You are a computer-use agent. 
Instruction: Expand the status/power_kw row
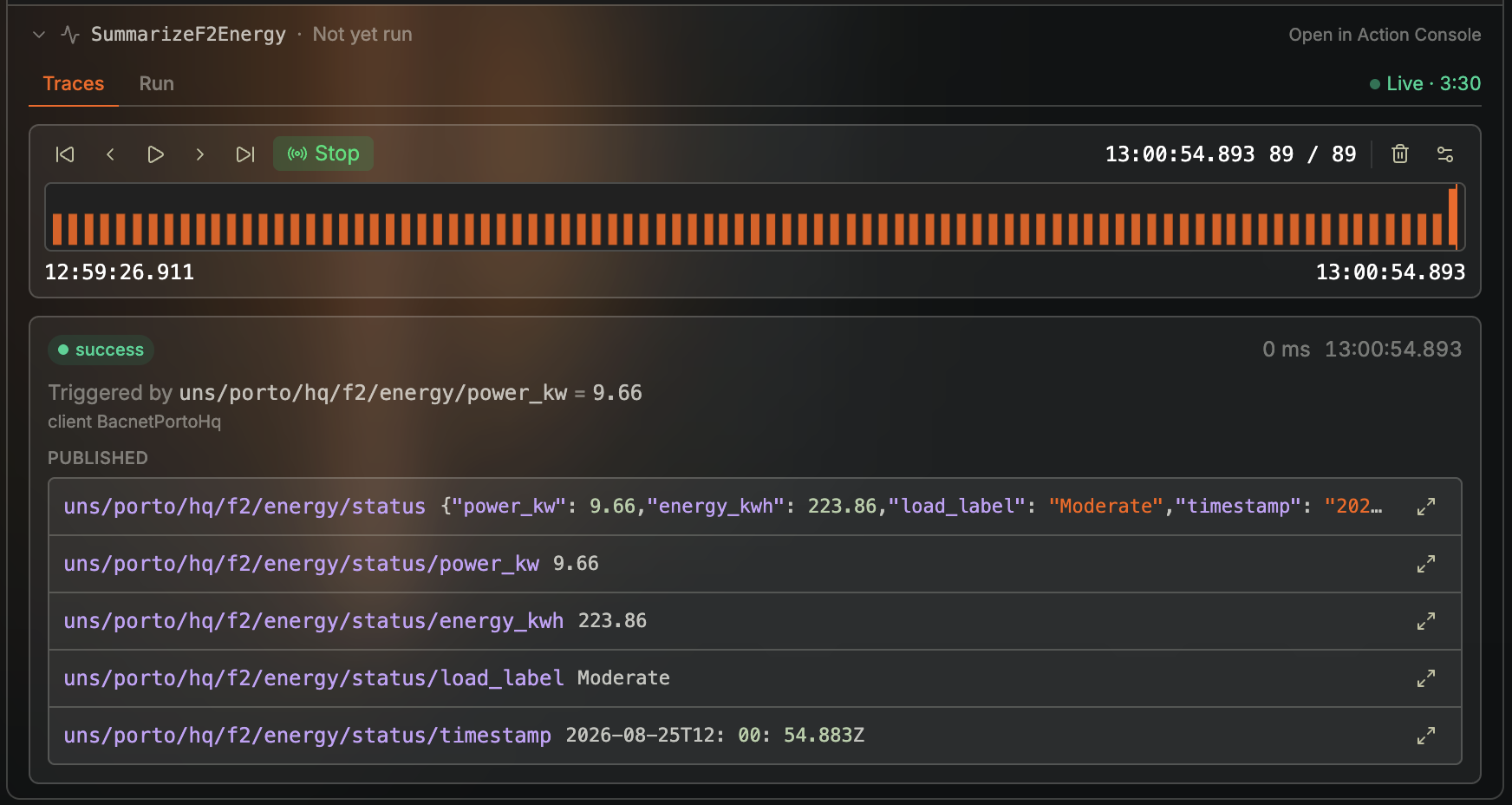[x=1426, y=564]
